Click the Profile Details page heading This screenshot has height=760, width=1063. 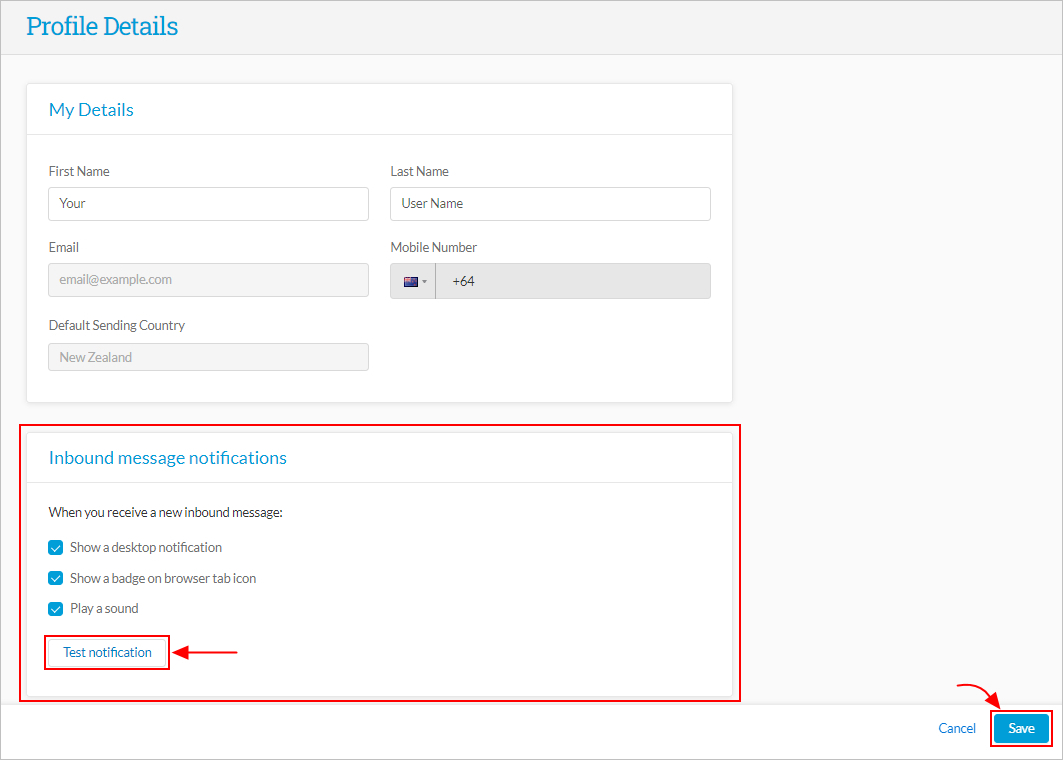click(x=102, y=26)
